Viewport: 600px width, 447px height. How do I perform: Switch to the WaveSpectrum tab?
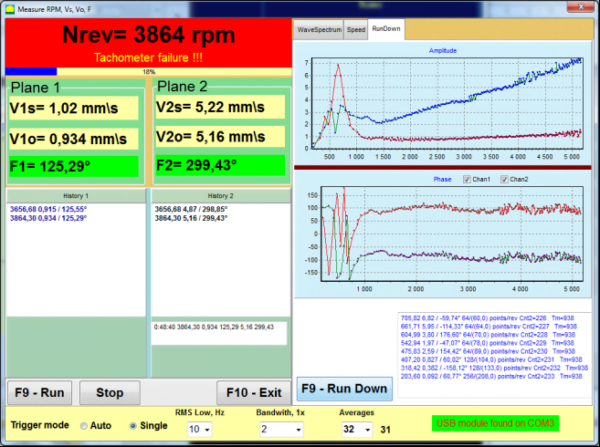(x=318, y=30)
